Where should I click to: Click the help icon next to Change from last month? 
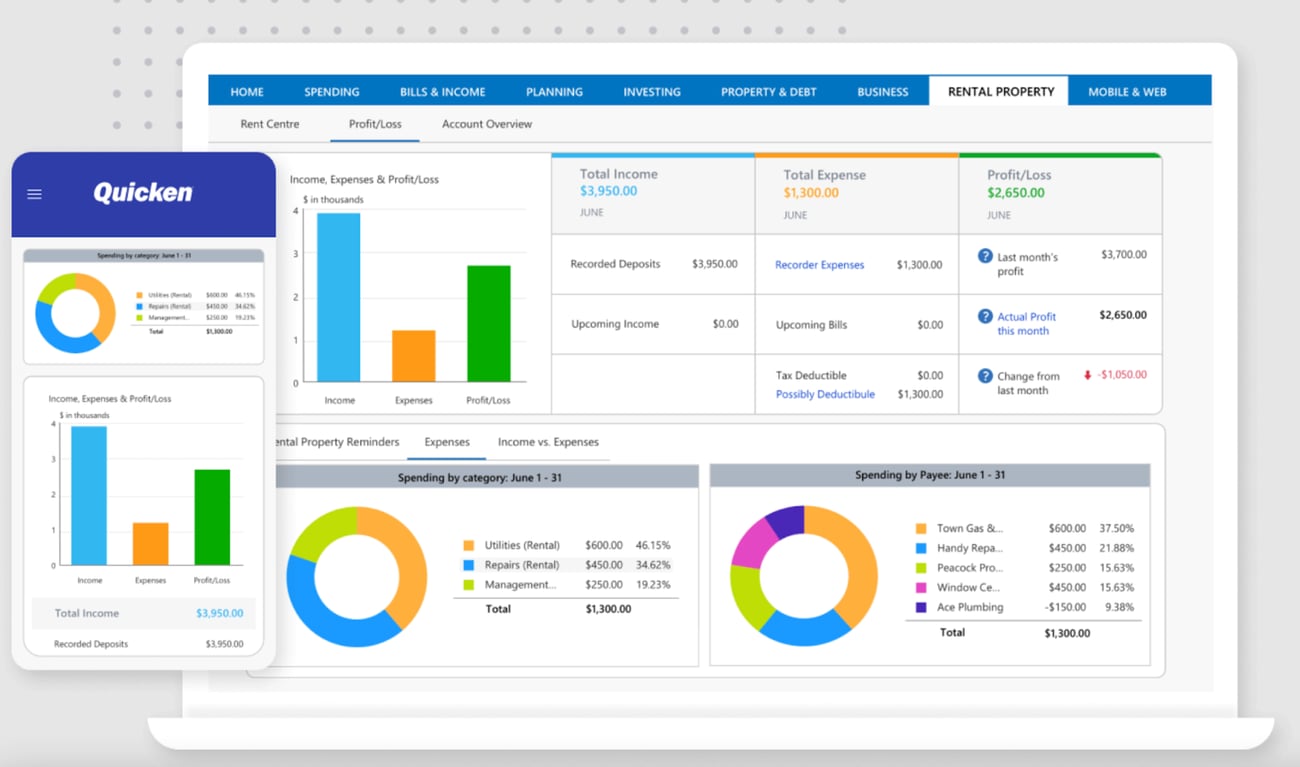click(x=985, y=377)
